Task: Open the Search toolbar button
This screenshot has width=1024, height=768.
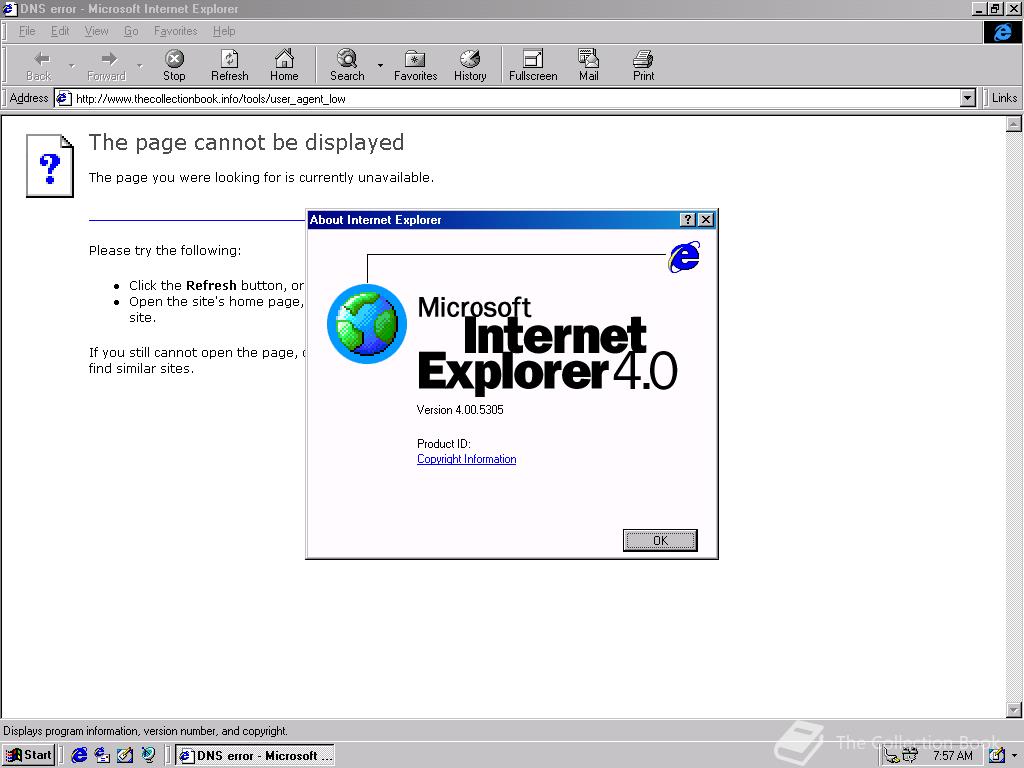Action: tap(347, 65)
